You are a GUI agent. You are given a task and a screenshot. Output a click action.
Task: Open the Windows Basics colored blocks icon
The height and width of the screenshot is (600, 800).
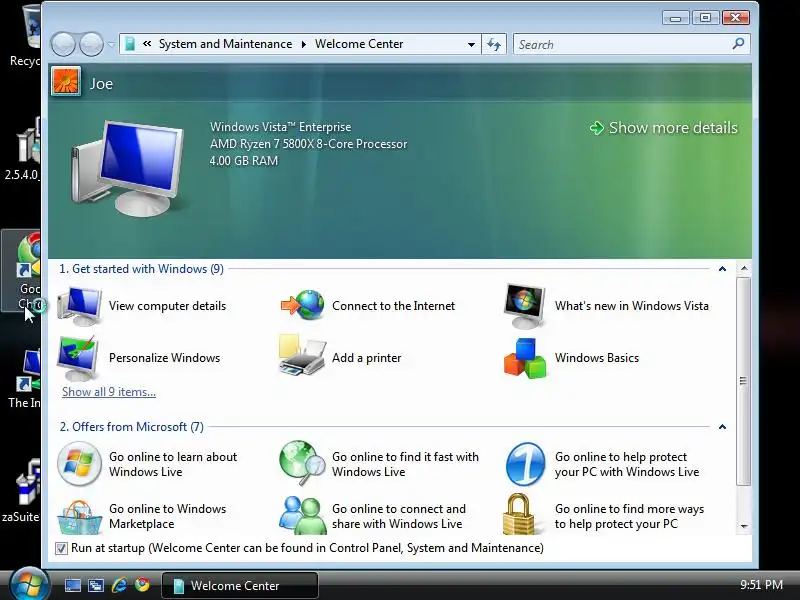(x=525, y=358)
